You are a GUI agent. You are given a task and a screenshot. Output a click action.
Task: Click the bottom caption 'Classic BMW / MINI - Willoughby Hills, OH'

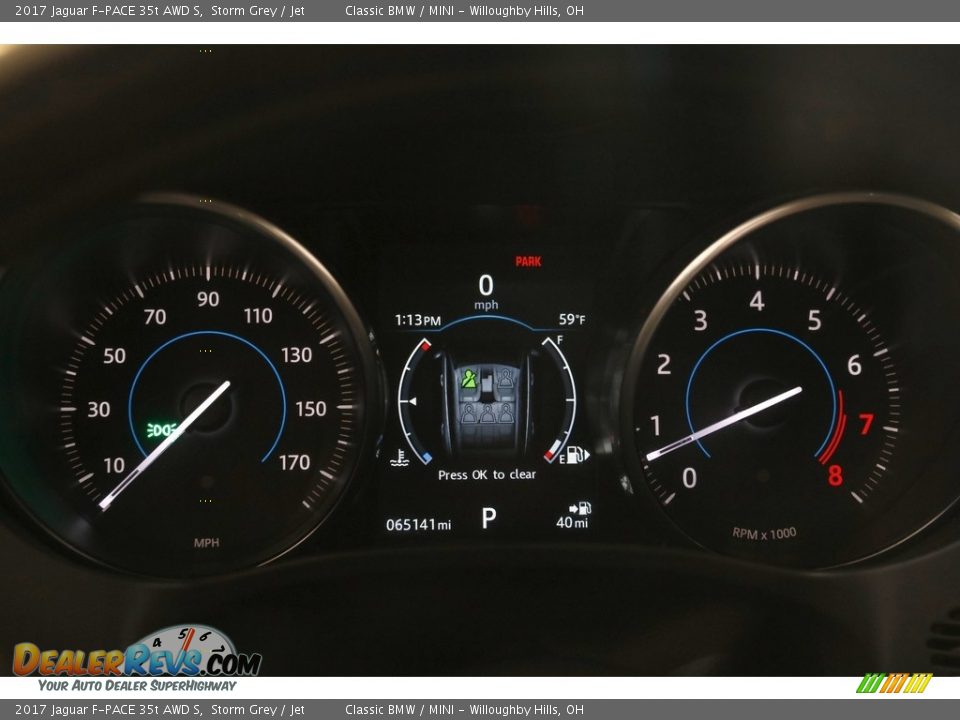464,710
